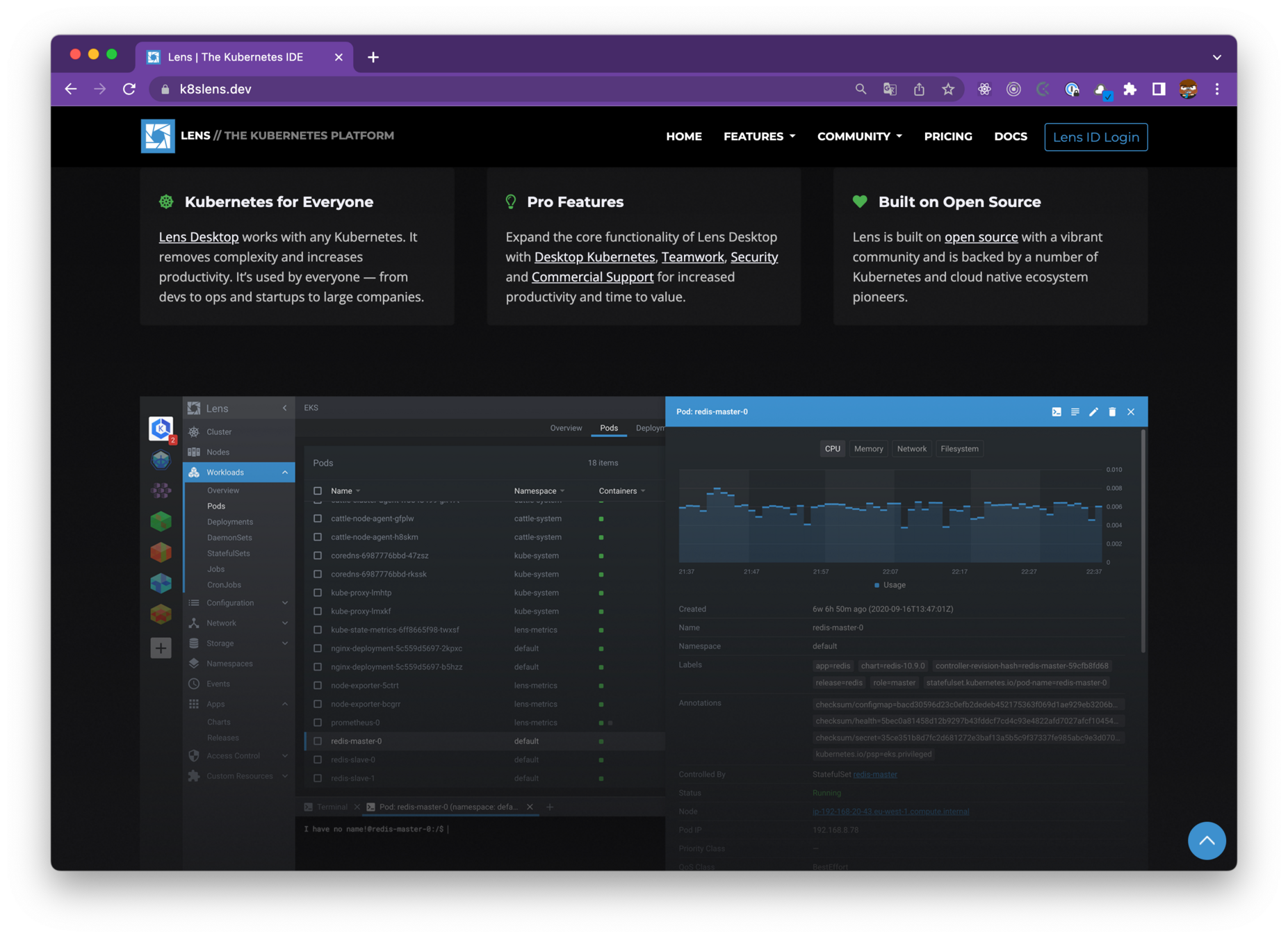The height and width of the screenshot is (938, 1288).
Task: Click the Usage legend color swatch
Action: [877, 585]
